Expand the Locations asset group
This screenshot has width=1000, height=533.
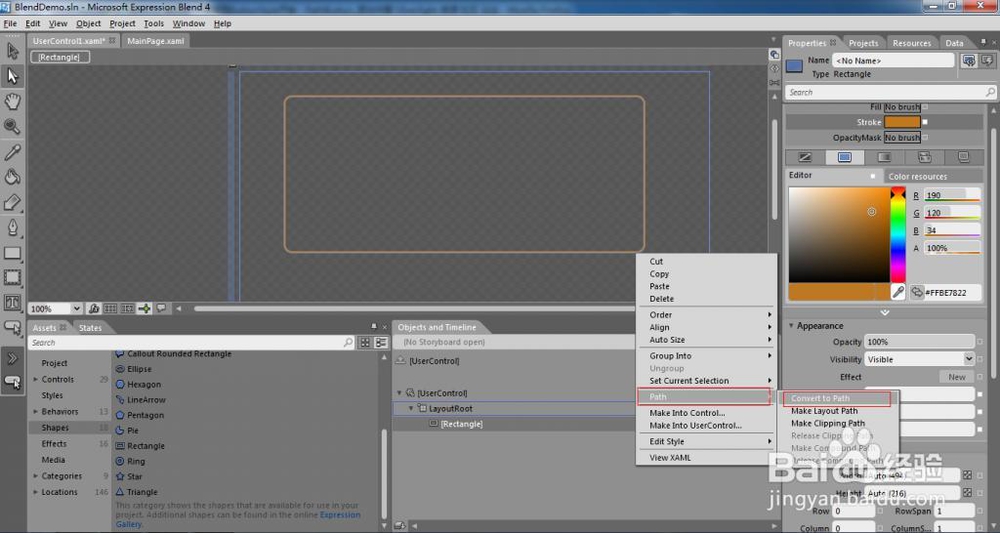[36, 492]
